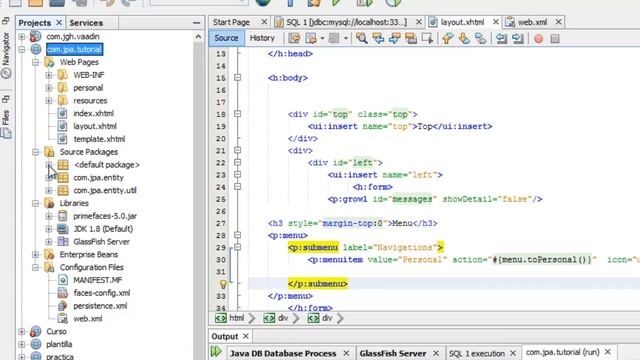Select the plantilla project
640x360 pixels.
click(59, 344)
